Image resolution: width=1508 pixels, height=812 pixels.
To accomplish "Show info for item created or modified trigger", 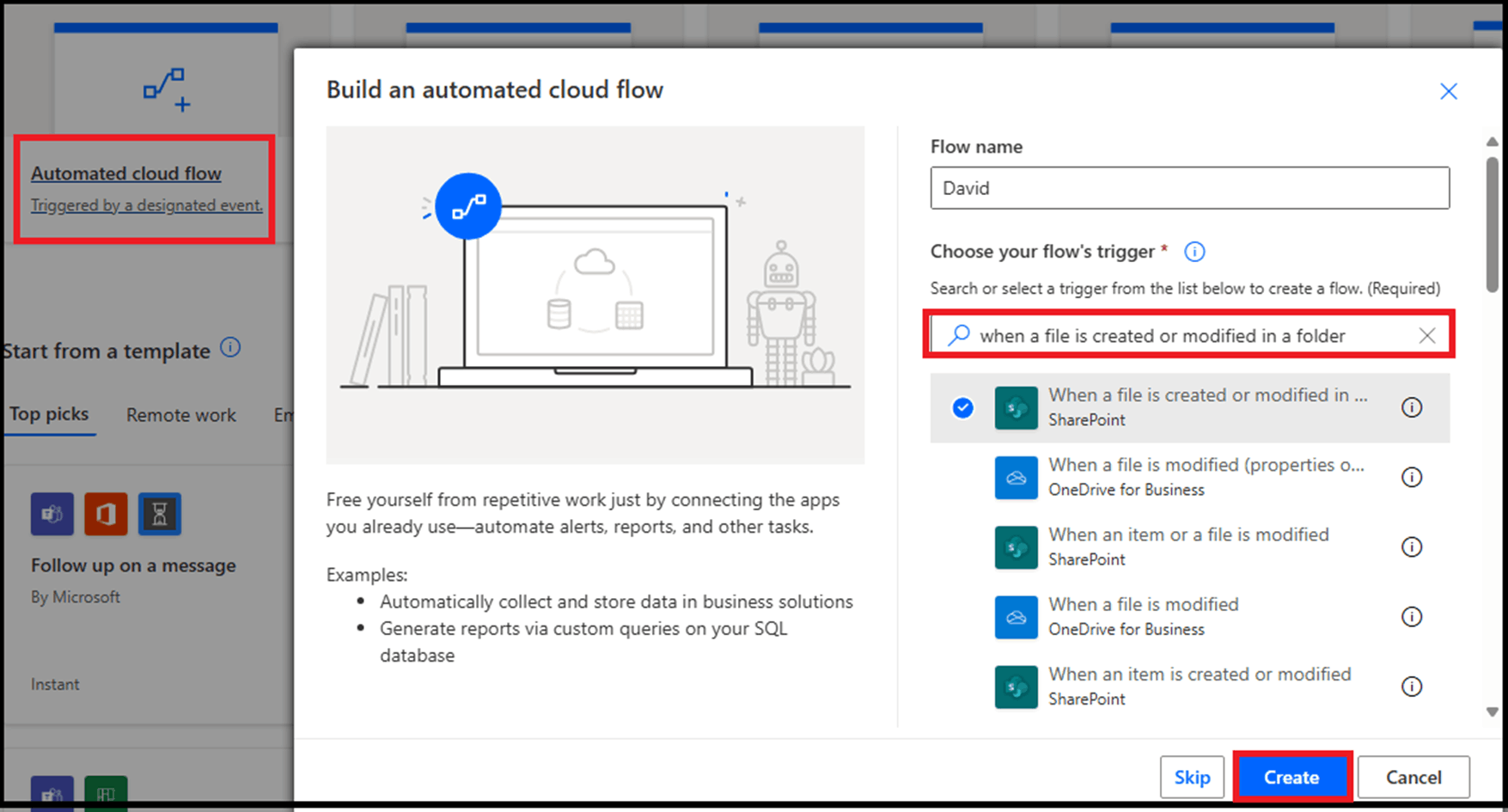I will 1412,687.
